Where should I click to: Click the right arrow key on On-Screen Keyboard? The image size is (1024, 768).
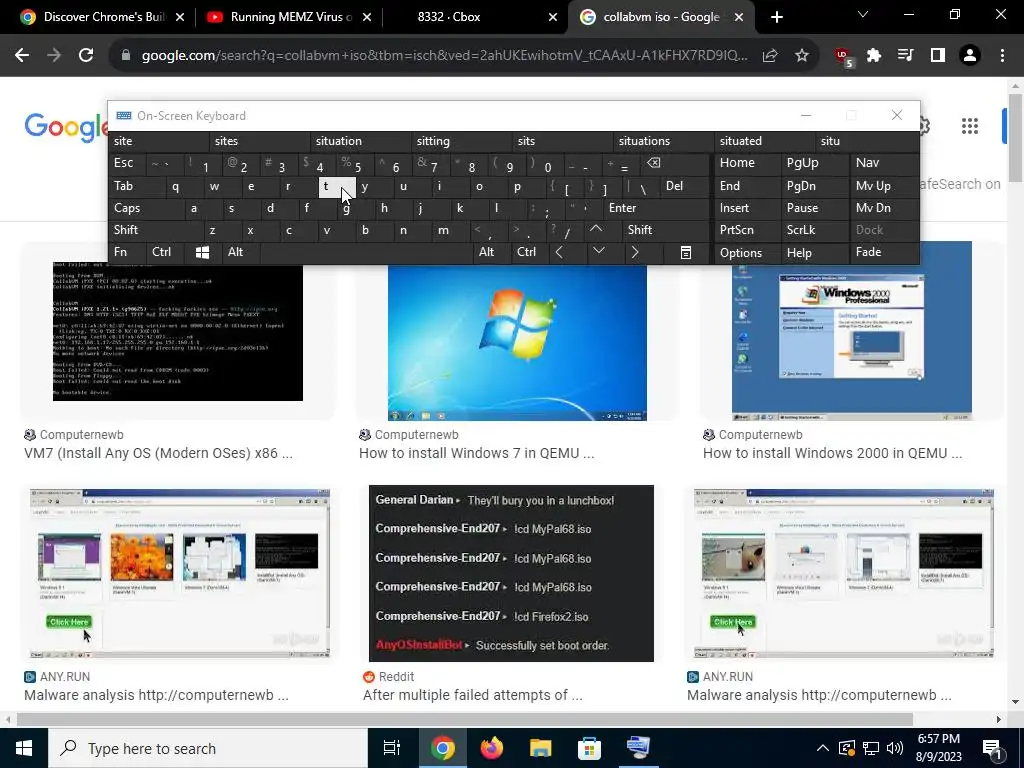pyautogui.click(x=635, y=252)
